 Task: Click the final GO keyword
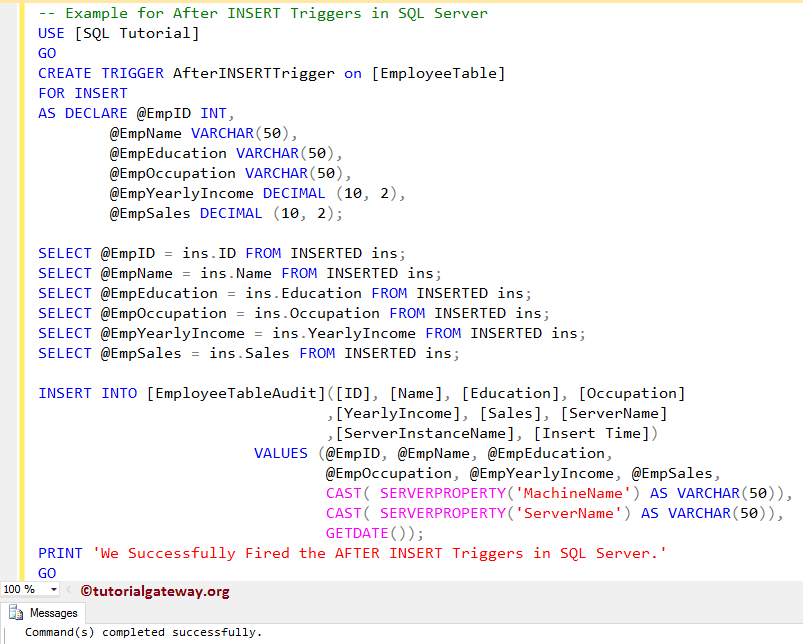(x=46, y=573)
